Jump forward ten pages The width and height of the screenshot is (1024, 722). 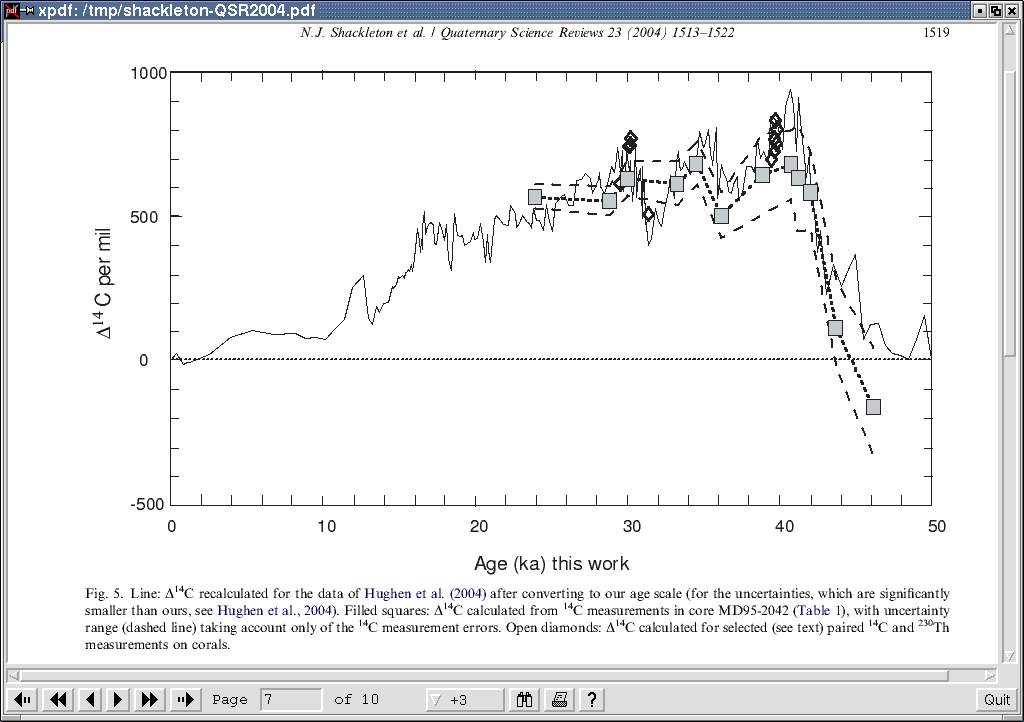point(150,700)
